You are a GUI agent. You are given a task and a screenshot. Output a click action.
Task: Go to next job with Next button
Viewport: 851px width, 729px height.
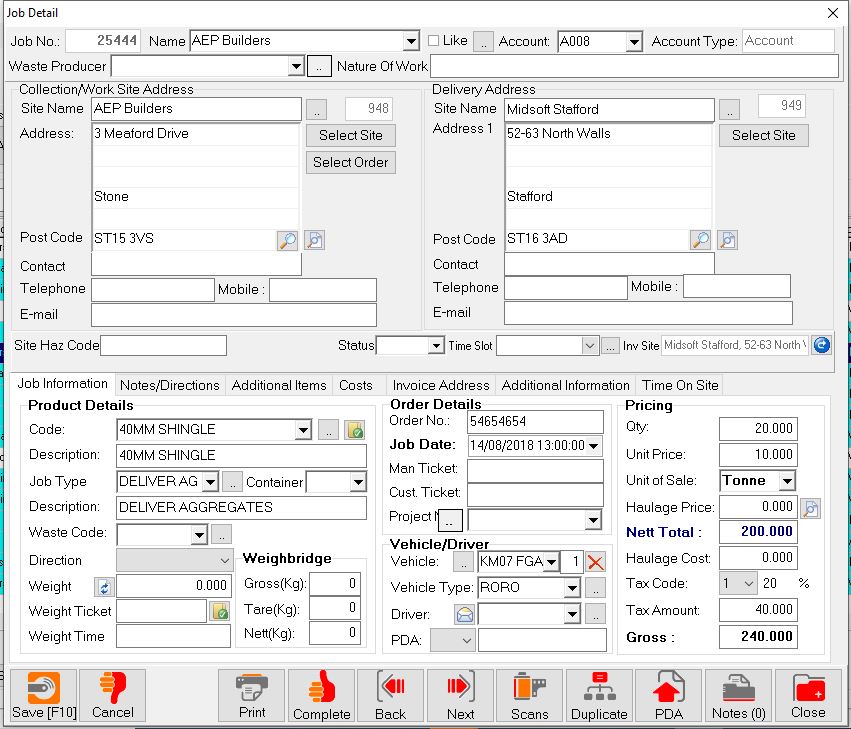coord(460,695)
